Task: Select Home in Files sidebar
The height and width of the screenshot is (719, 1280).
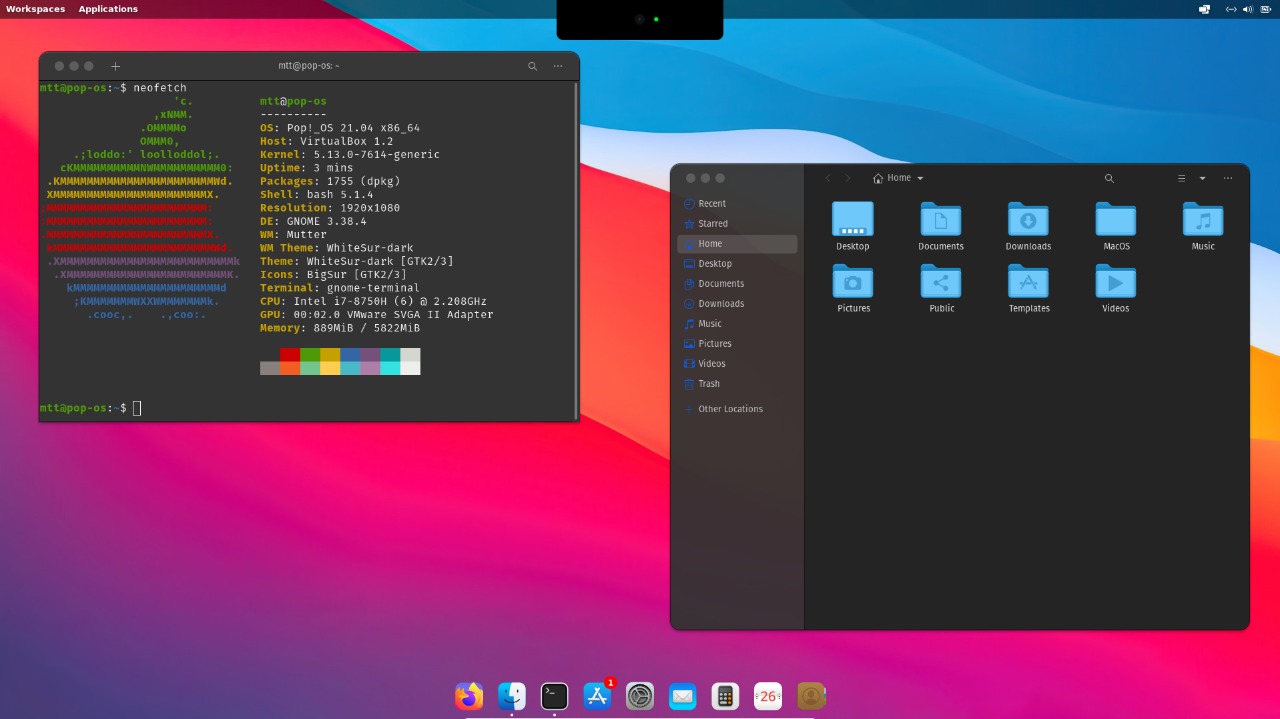Action: (x=737, y=244)
